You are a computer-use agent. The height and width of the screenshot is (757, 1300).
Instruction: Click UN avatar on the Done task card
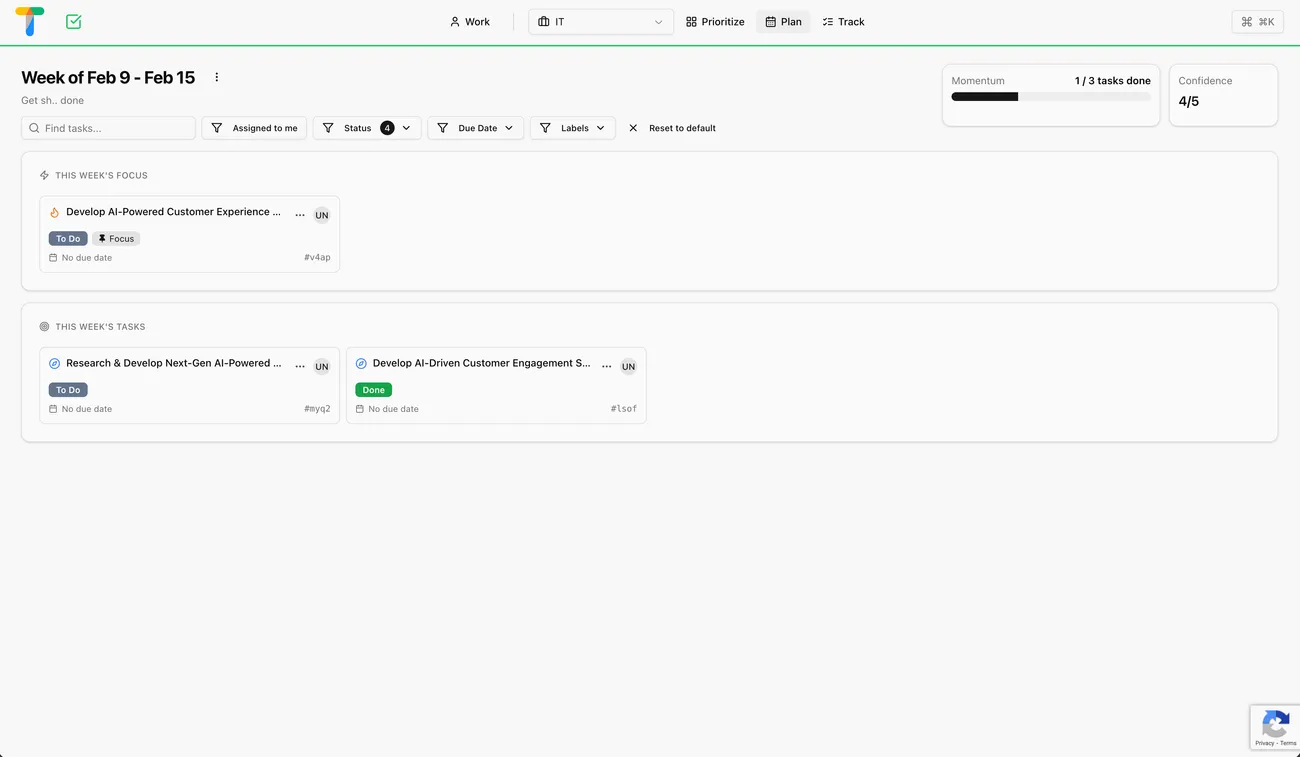[628, 367]
